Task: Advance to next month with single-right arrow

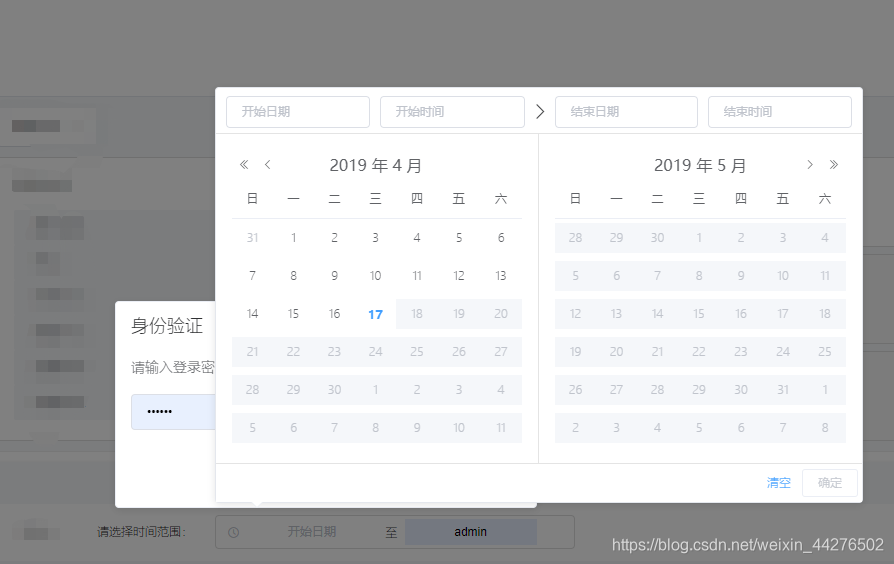Action: (810, 165)
